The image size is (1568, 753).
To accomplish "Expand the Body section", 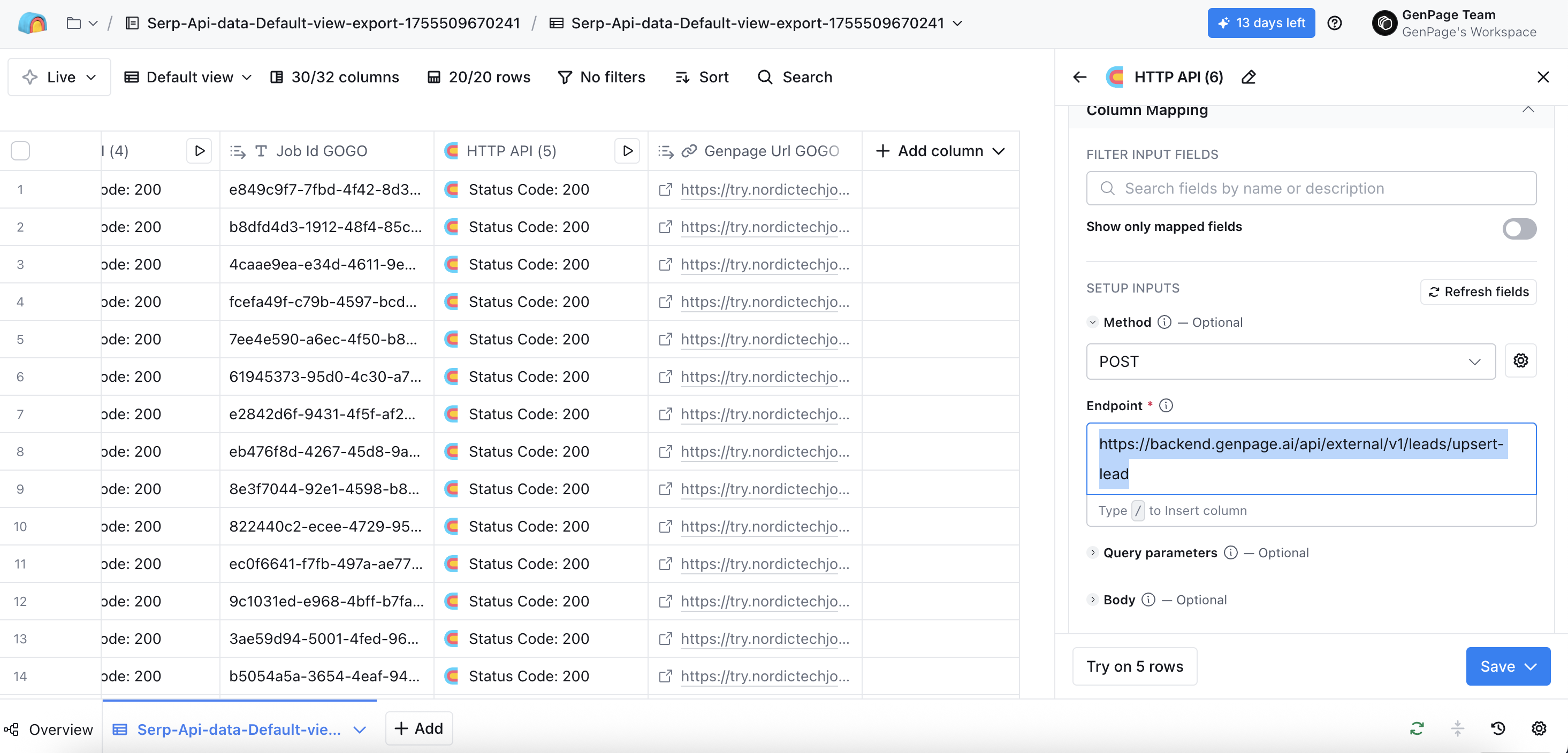I will coord(1092,600).
